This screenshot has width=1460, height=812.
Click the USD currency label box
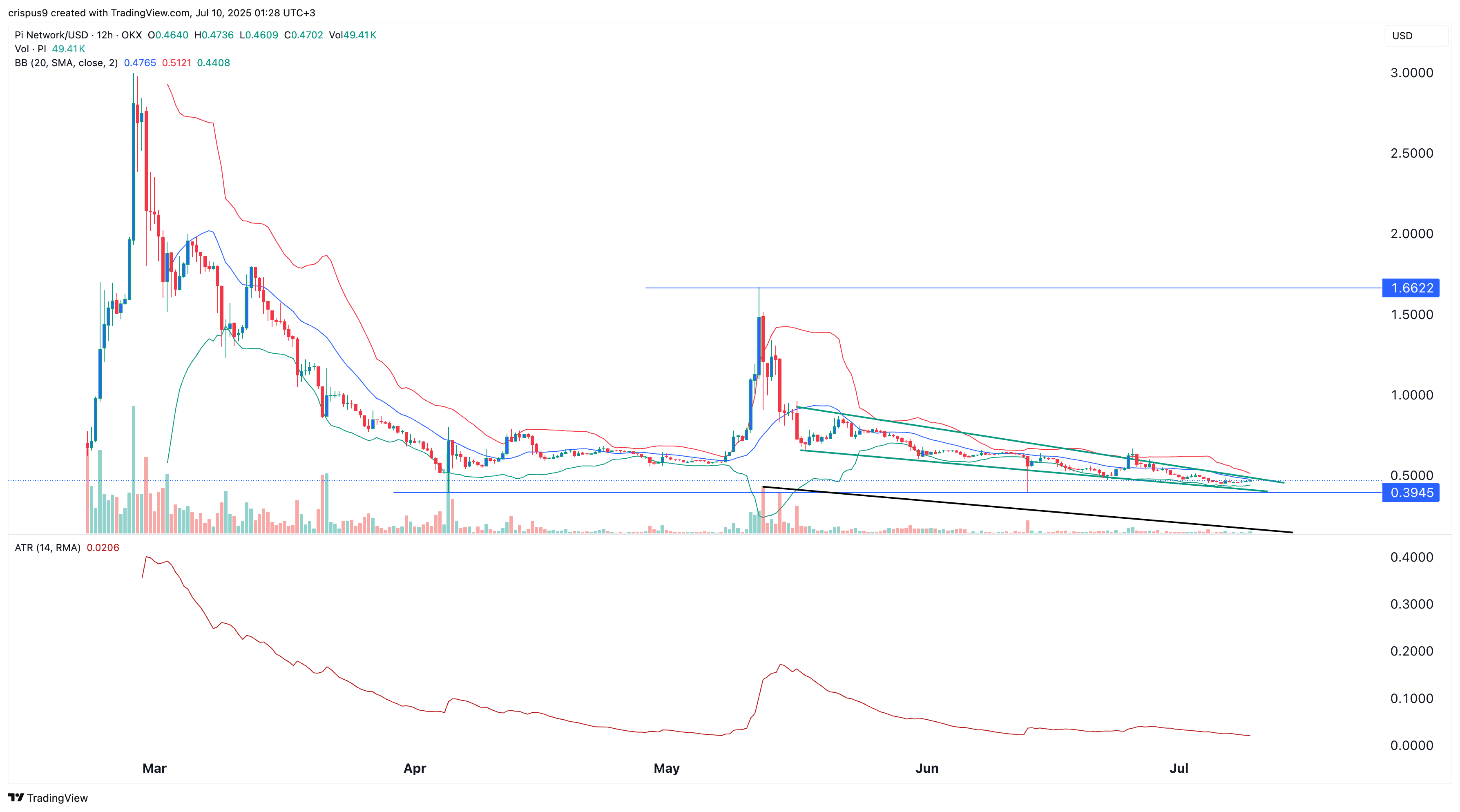click(1416, 36)
